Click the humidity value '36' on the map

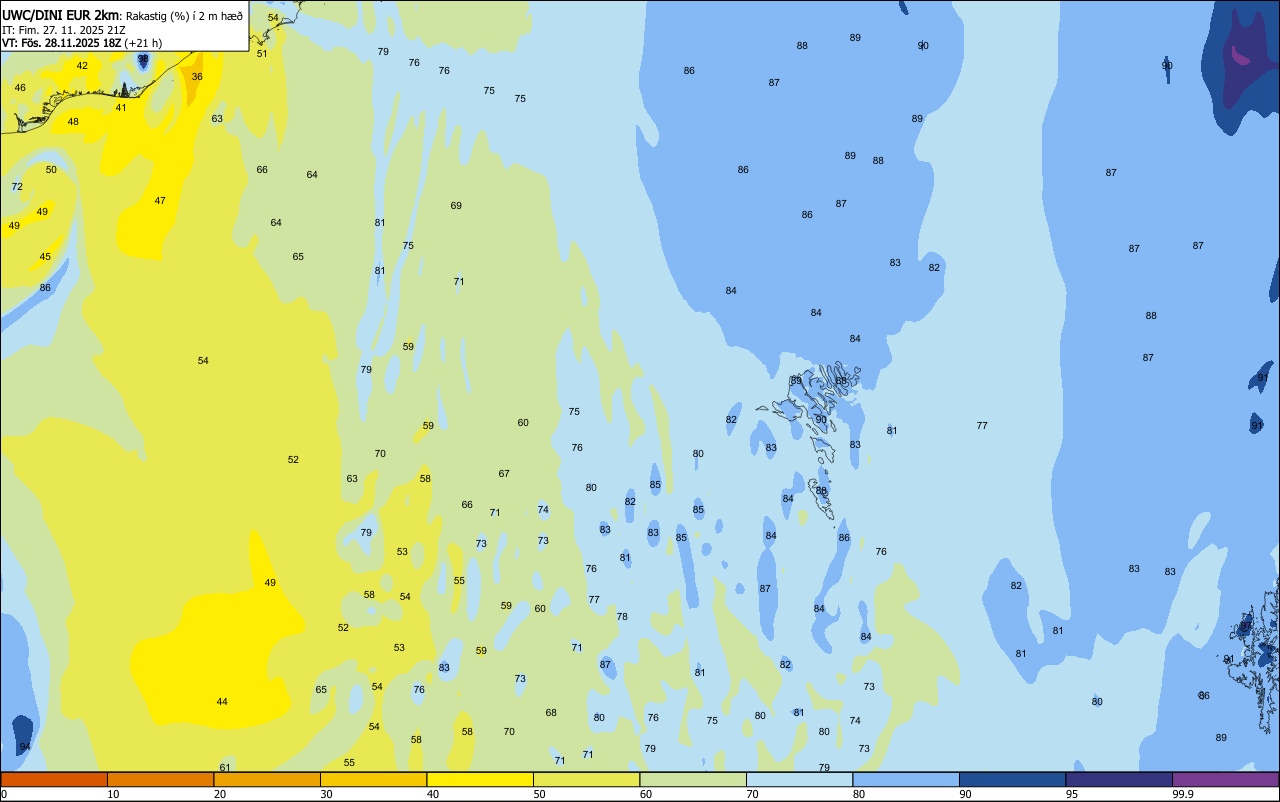click(x=197, y=77)
